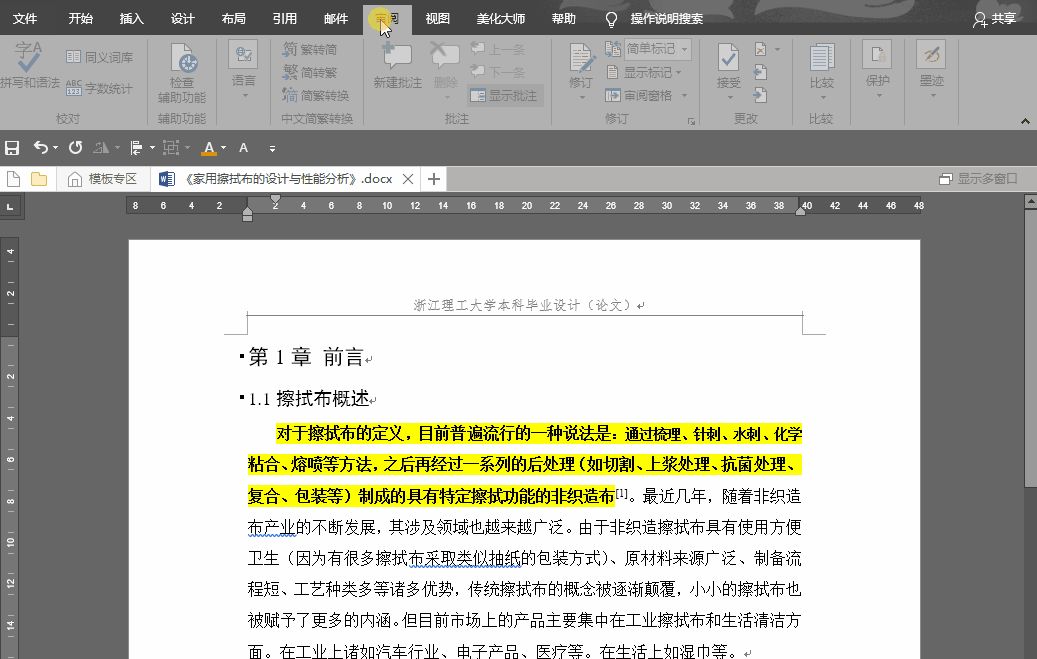
Task: Open the 比较 compare documents menu
Action: (821, 69)
